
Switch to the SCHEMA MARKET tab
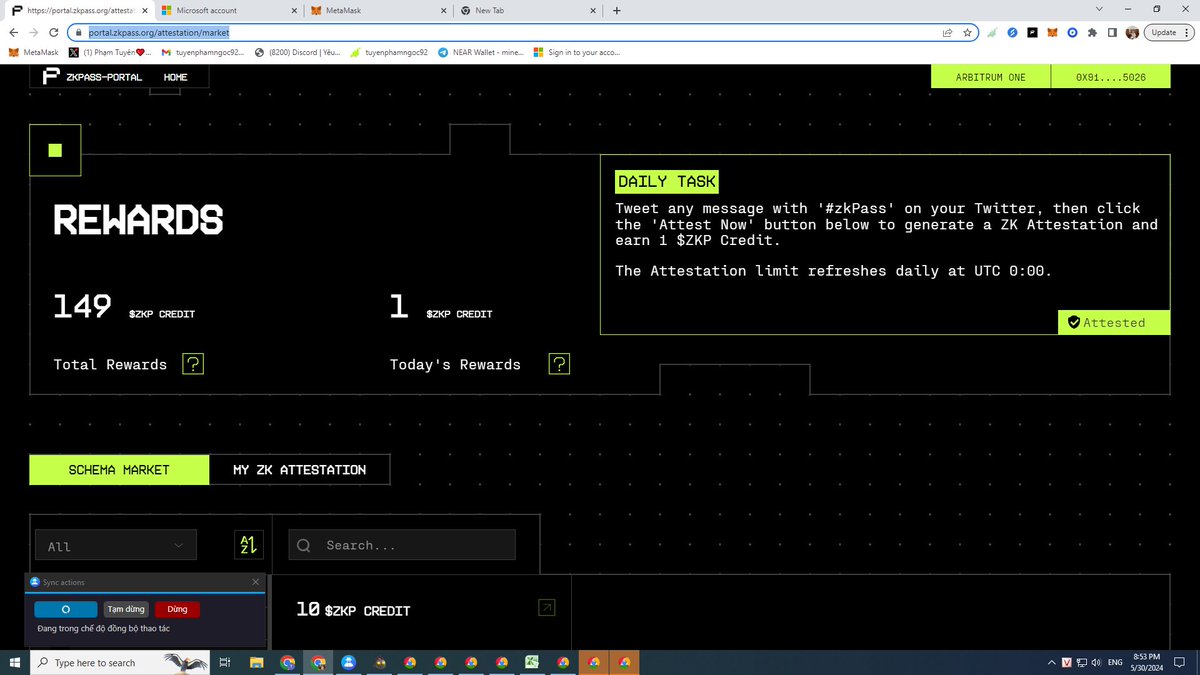coord(119,469)
